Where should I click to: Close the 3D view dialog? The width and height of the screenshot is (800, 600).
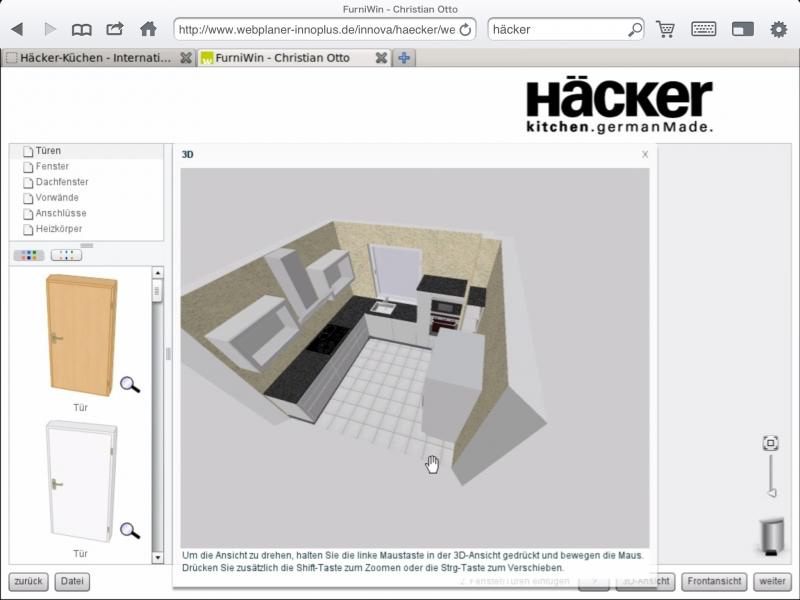tap(645, 154)
